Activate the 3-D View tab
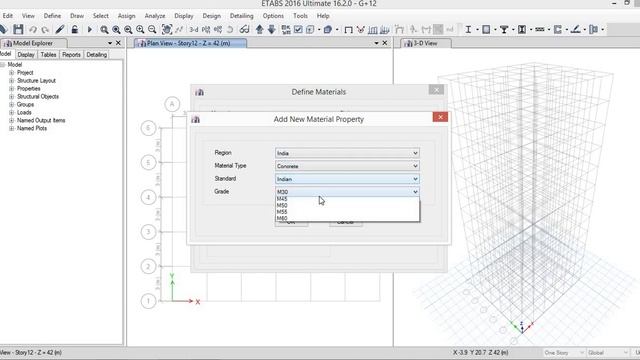Screen dimensions: 640x360 426,43
